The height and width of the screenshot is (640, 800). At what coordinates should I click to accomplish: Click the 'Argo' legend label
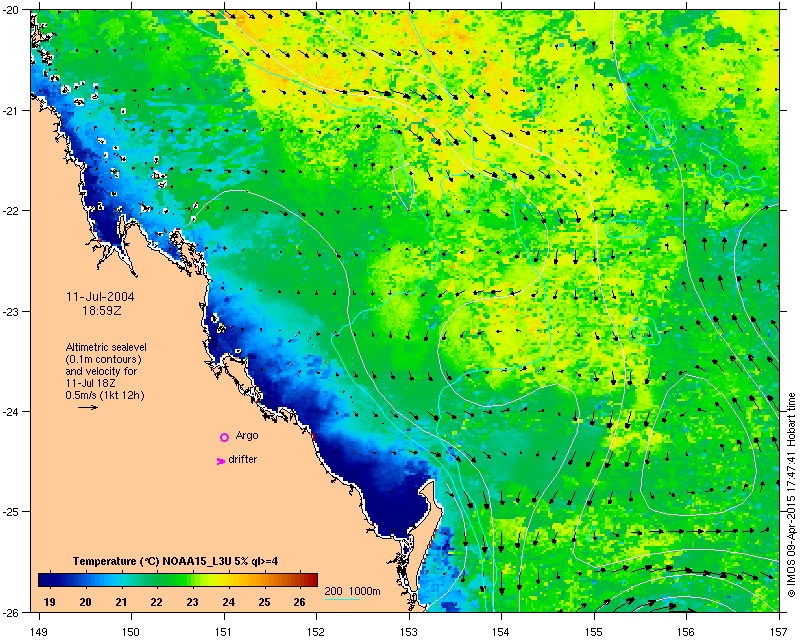pos(247,436)
